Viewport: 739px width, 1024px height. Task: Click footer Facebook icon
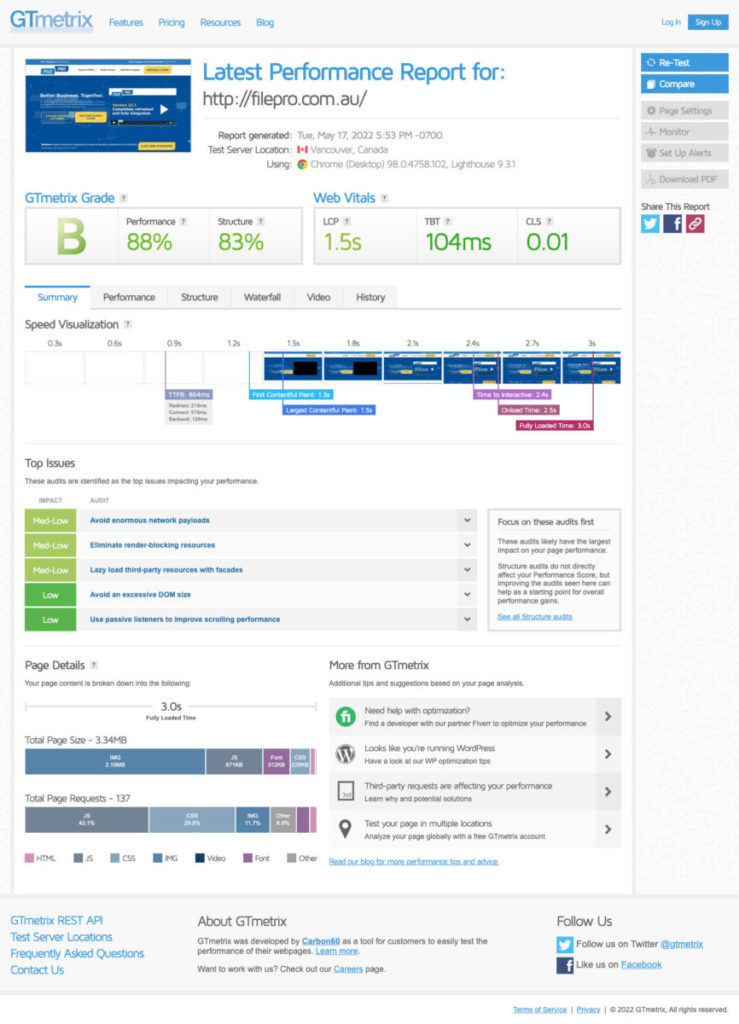(x=565, y=965)
